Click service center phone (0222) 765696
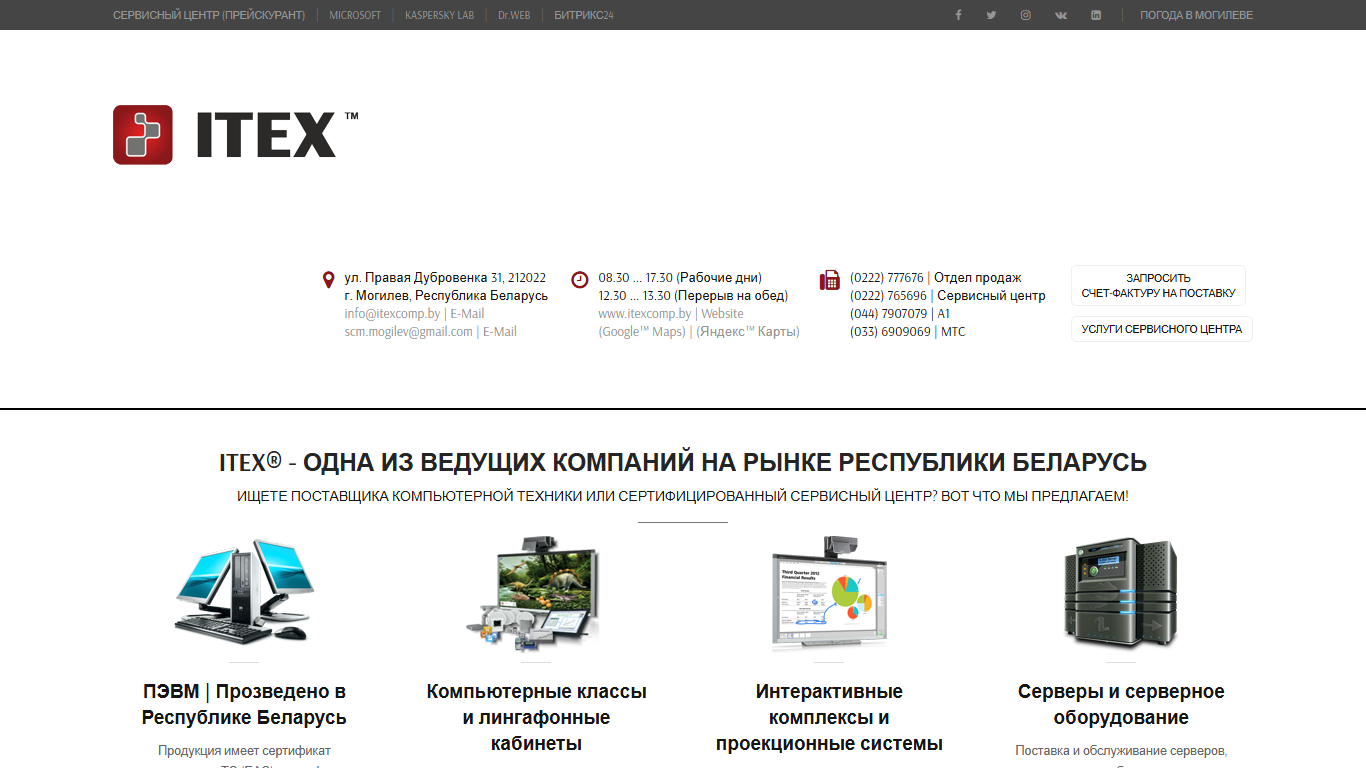Viewport: 1366px width, 768px height. [888, 296]
